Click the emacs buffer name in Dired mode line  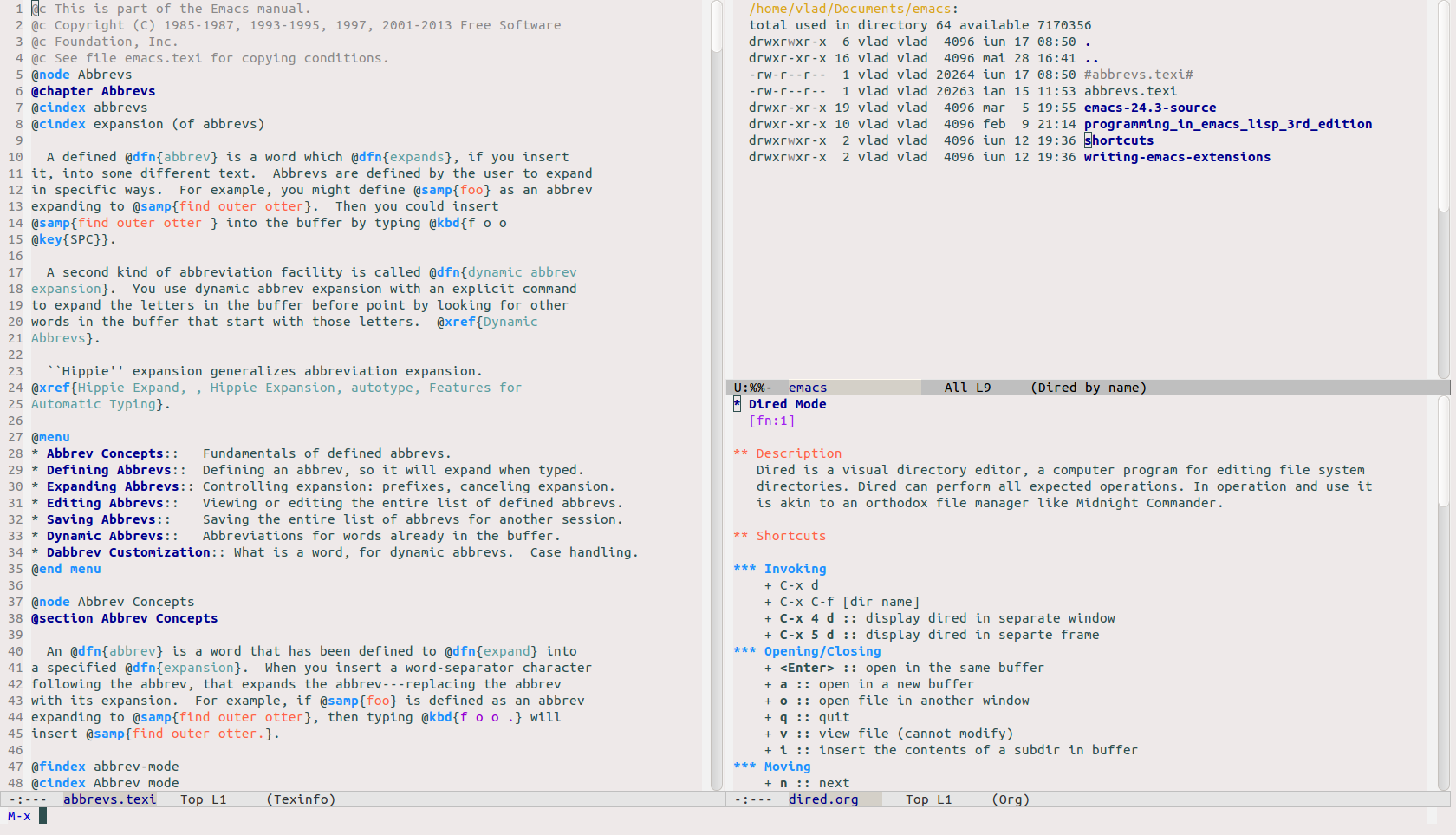click(x=807, y=388)
